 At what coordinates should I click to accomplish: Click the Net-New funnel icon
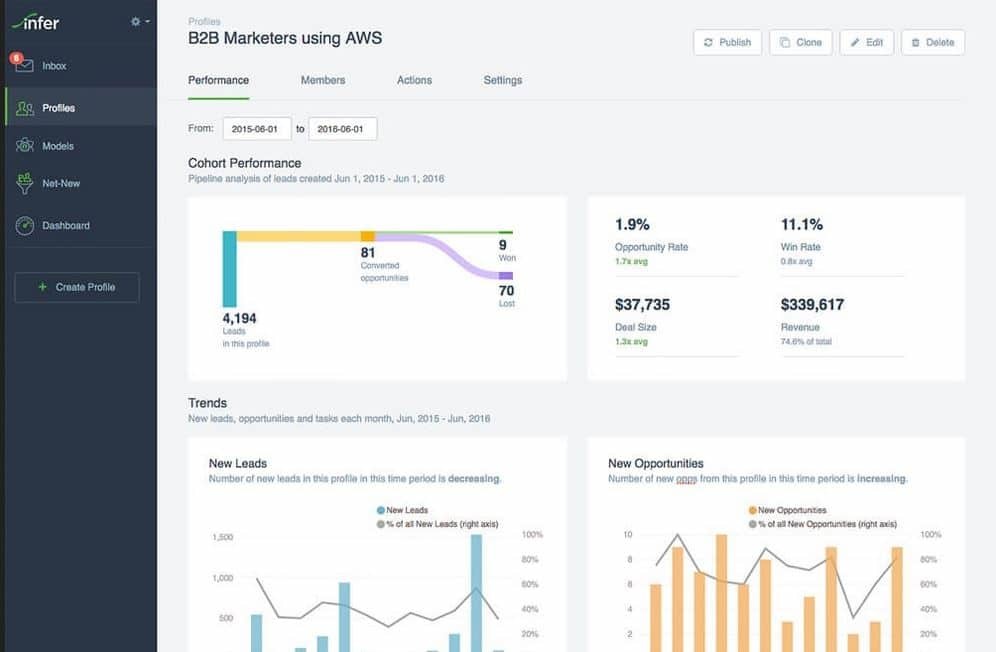click(25, 184)
